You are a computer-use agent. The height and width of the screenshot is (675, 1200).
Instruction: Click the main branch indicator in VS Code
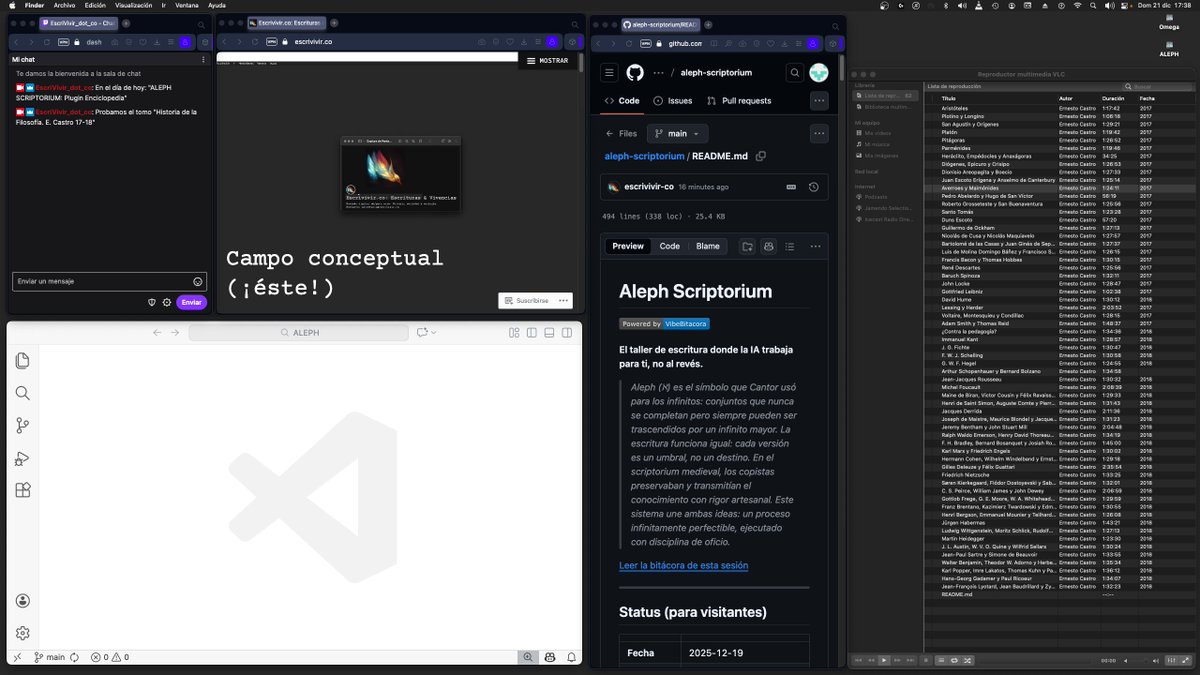[50, 657]
